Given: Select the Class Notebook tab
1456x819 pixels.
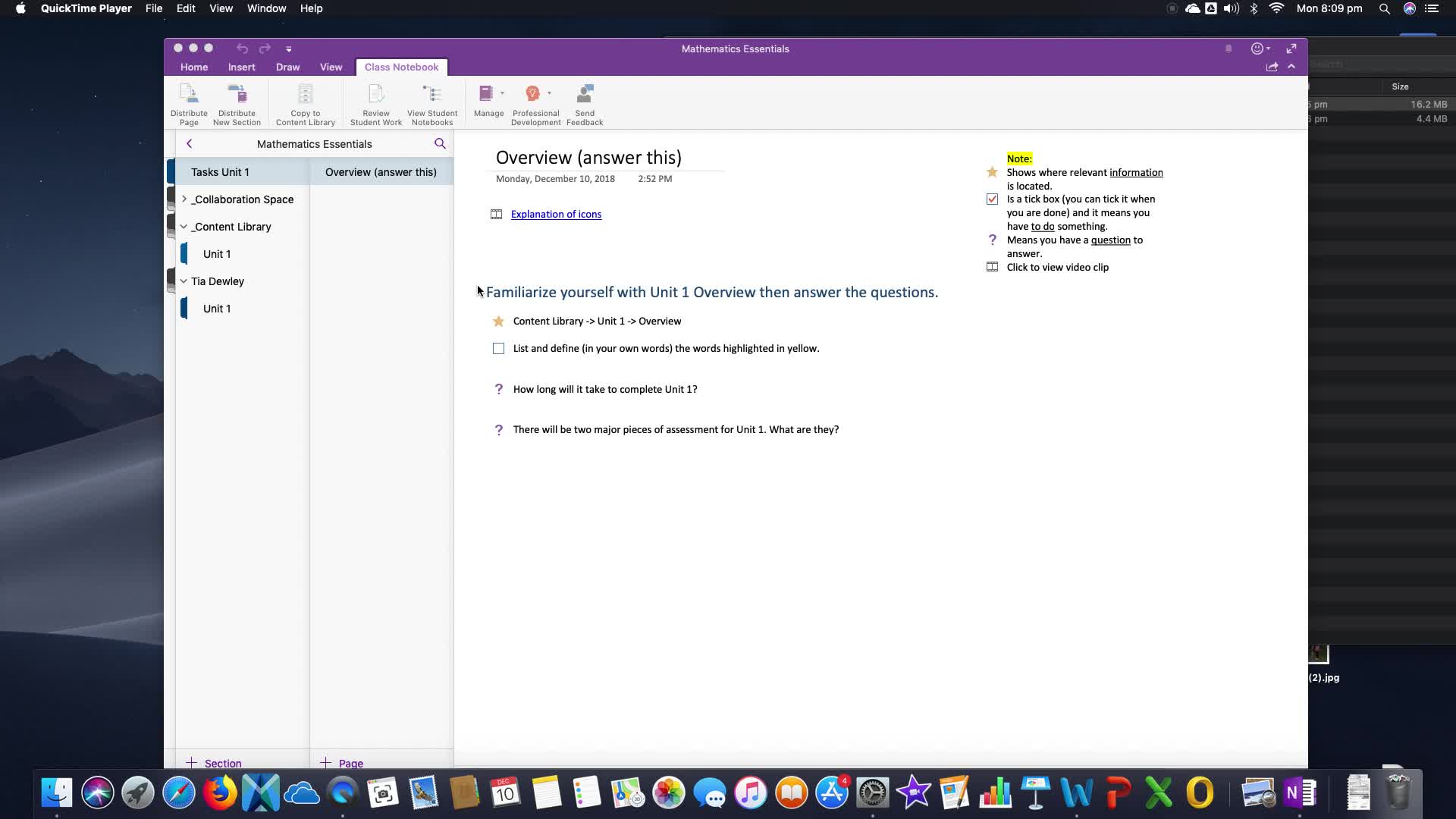Looking at the screenshot, I should point(402,67).
